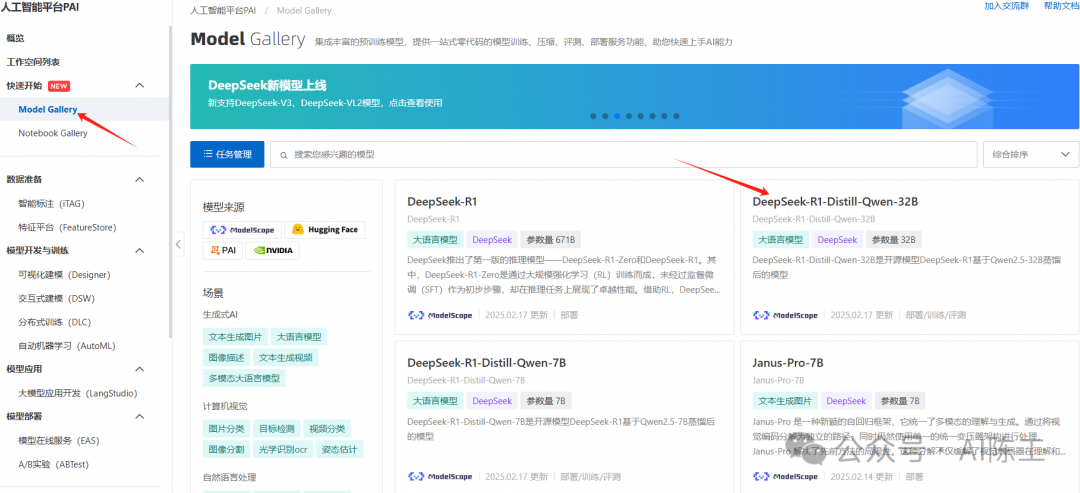
Task: Filter by 大语言模型 scene tag
Action: point(299,337)
